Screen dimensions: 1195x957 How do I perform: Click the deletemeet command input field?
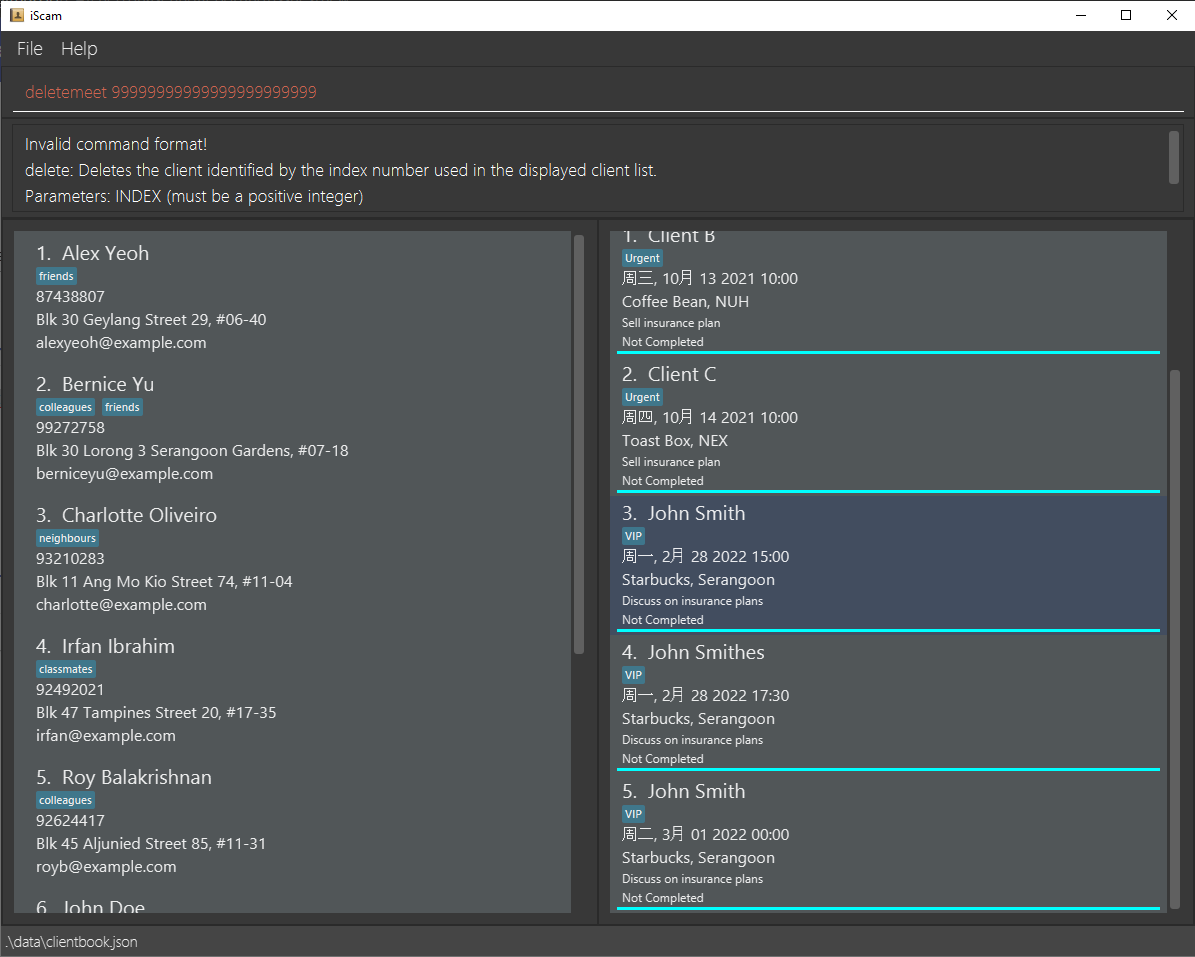598,92
